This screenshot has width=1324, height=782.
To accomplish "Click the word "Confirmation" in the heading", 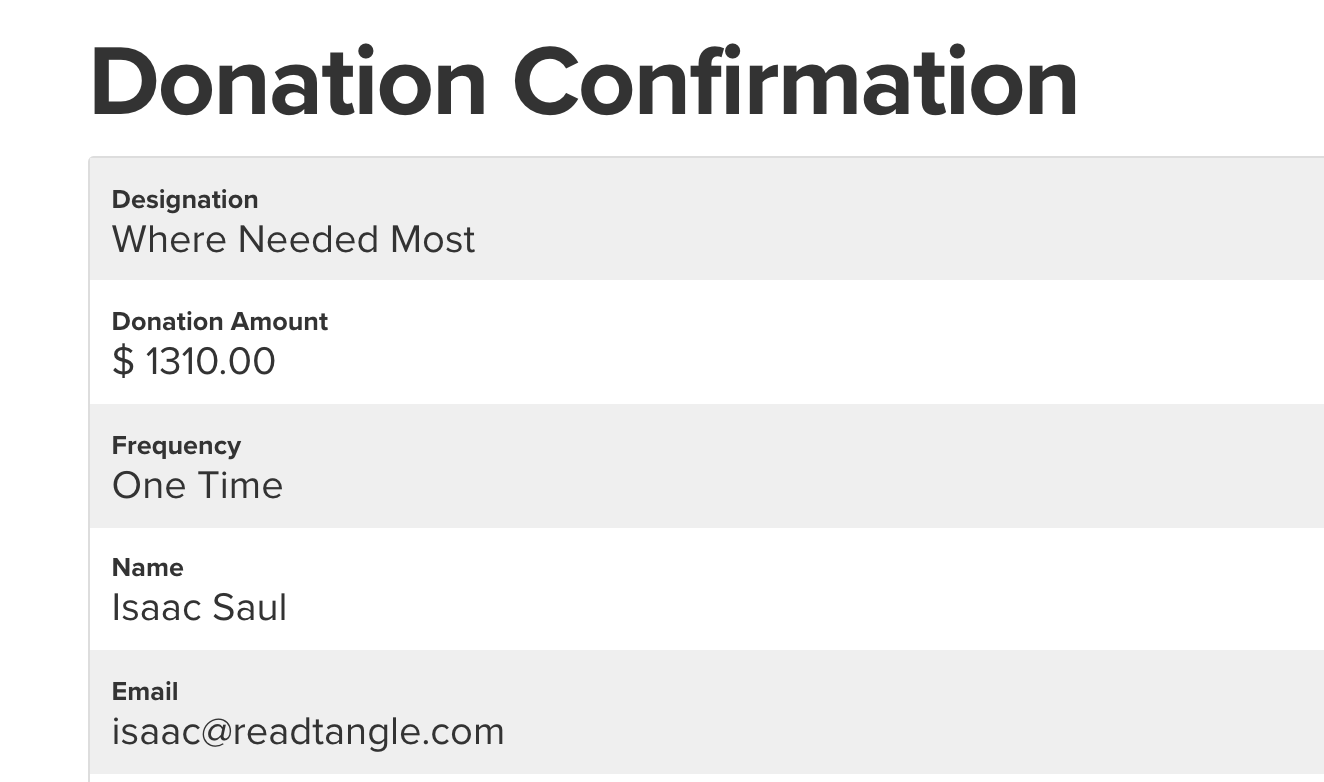I will pos(796,83).
